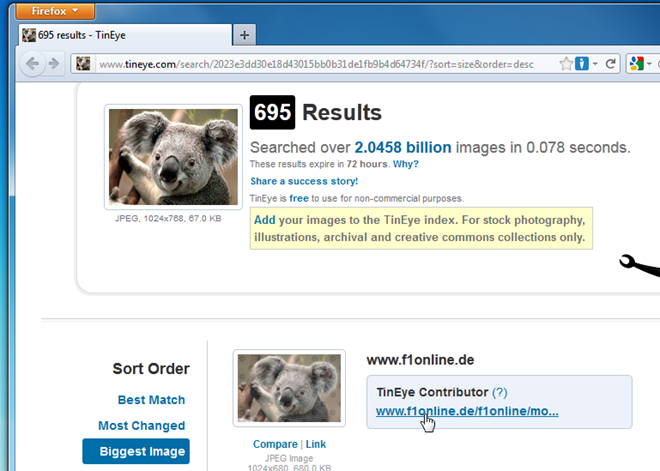This screenshot has width=660, height=471.
Task: Sort results by Best Match
Action: 152,400
